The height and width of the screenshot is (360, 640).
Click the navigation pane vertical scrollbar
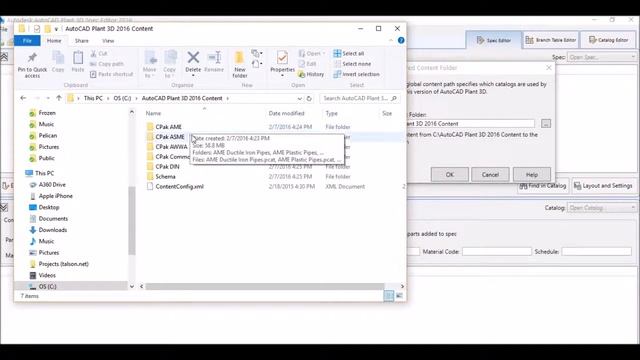pos(131,220)
